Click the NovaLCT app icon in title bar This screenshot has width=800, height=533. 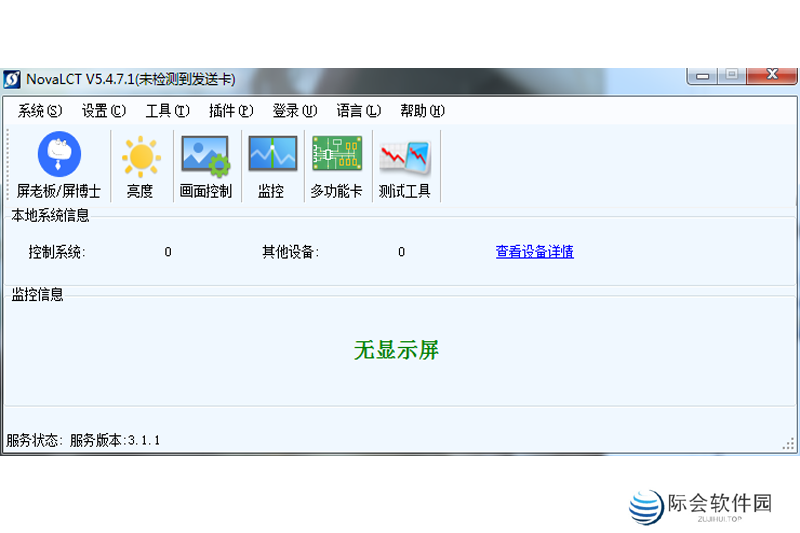[x=12, y=79]
